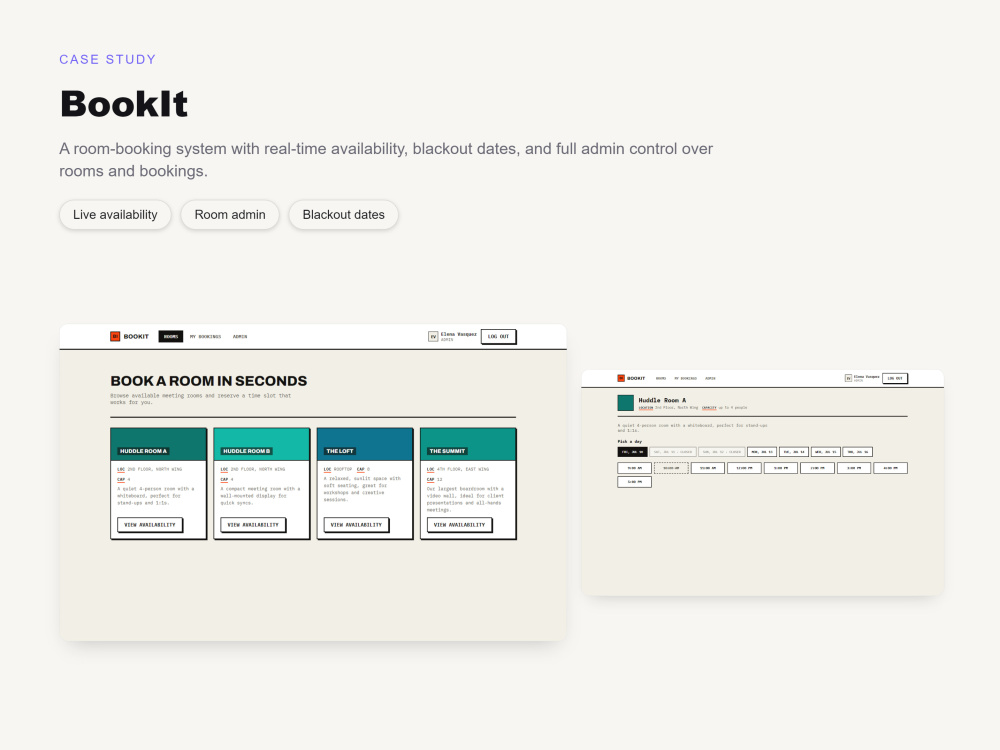Select the Wed, Jan 15 day chip

coord(826,452)
